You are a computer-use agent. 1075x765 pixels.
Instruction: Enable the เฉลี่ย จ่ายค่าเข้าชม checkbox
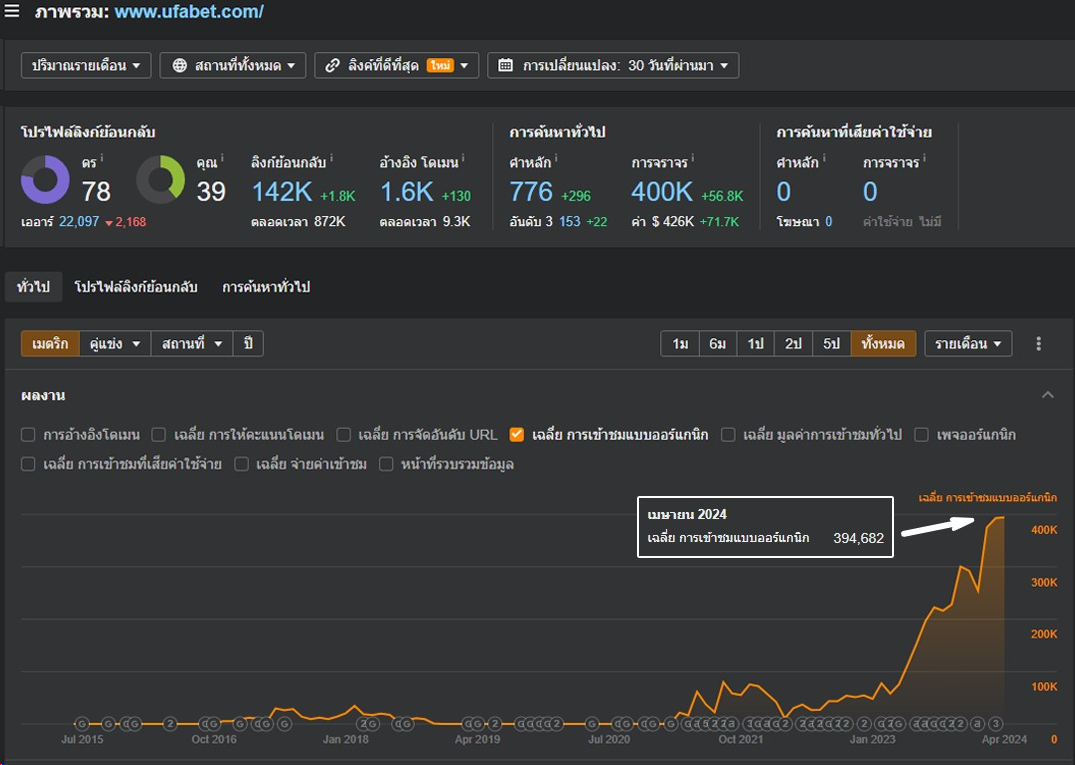coord(241,464)
